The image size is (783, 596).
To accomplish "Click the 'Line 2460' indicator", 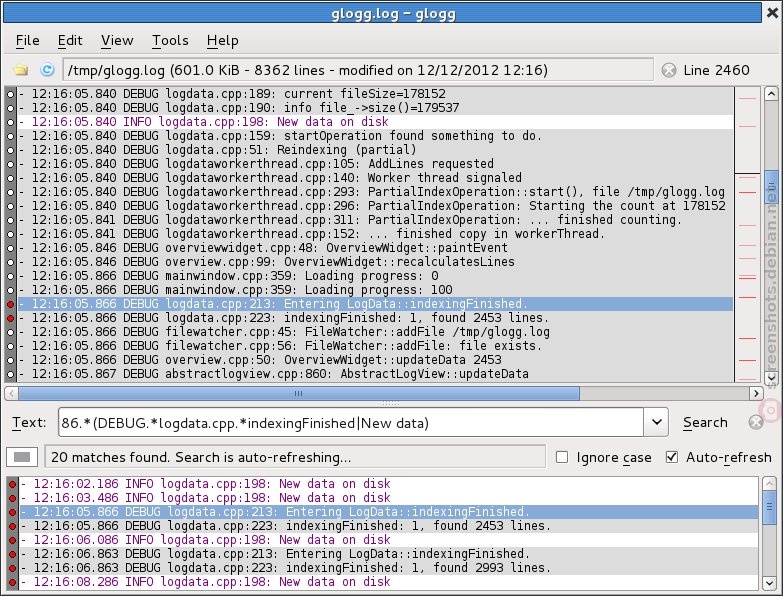I will click(716, 70).
